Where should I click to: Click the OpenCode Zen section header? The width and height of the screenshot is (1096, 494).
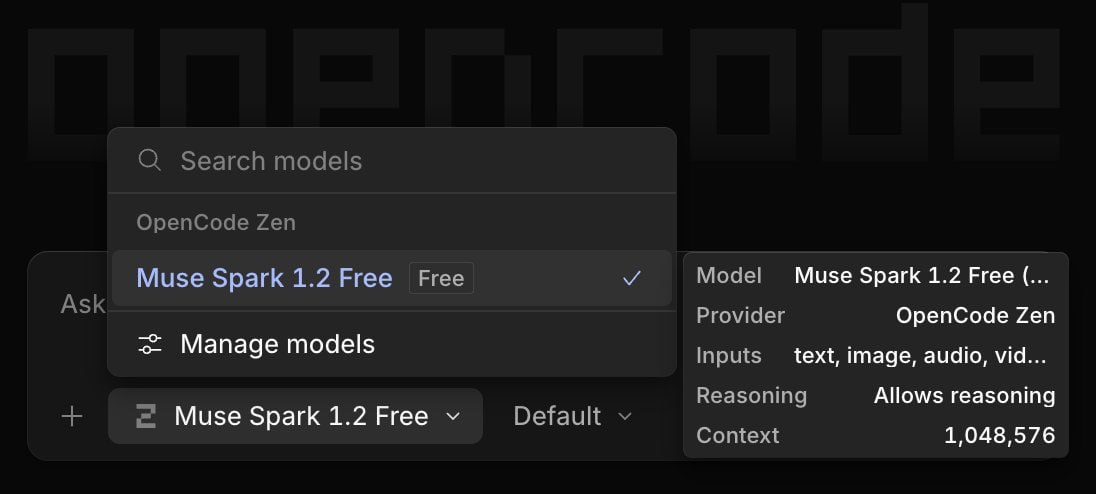216,222
